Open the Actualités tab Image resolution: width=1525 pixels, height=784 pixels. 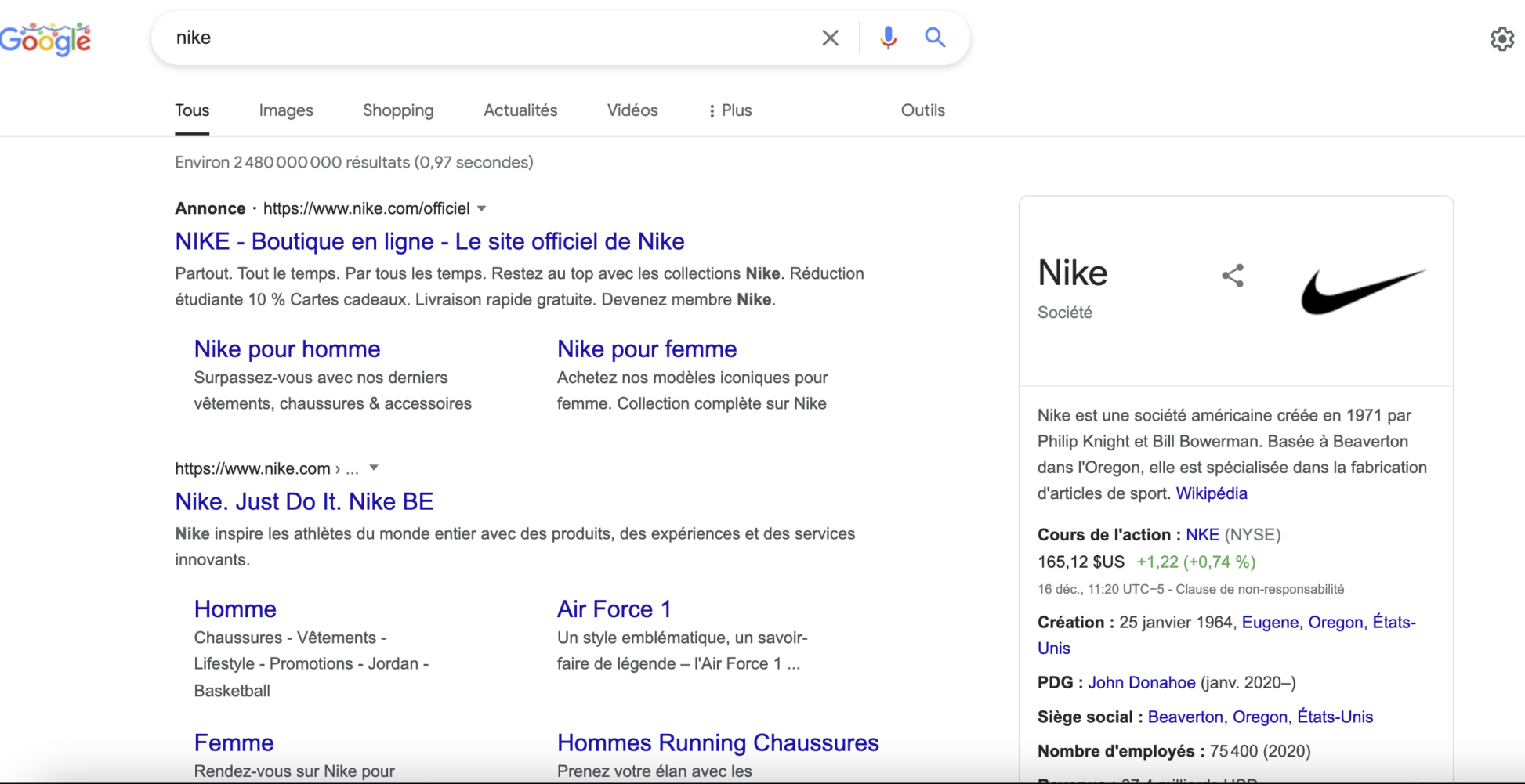point(520,110)
